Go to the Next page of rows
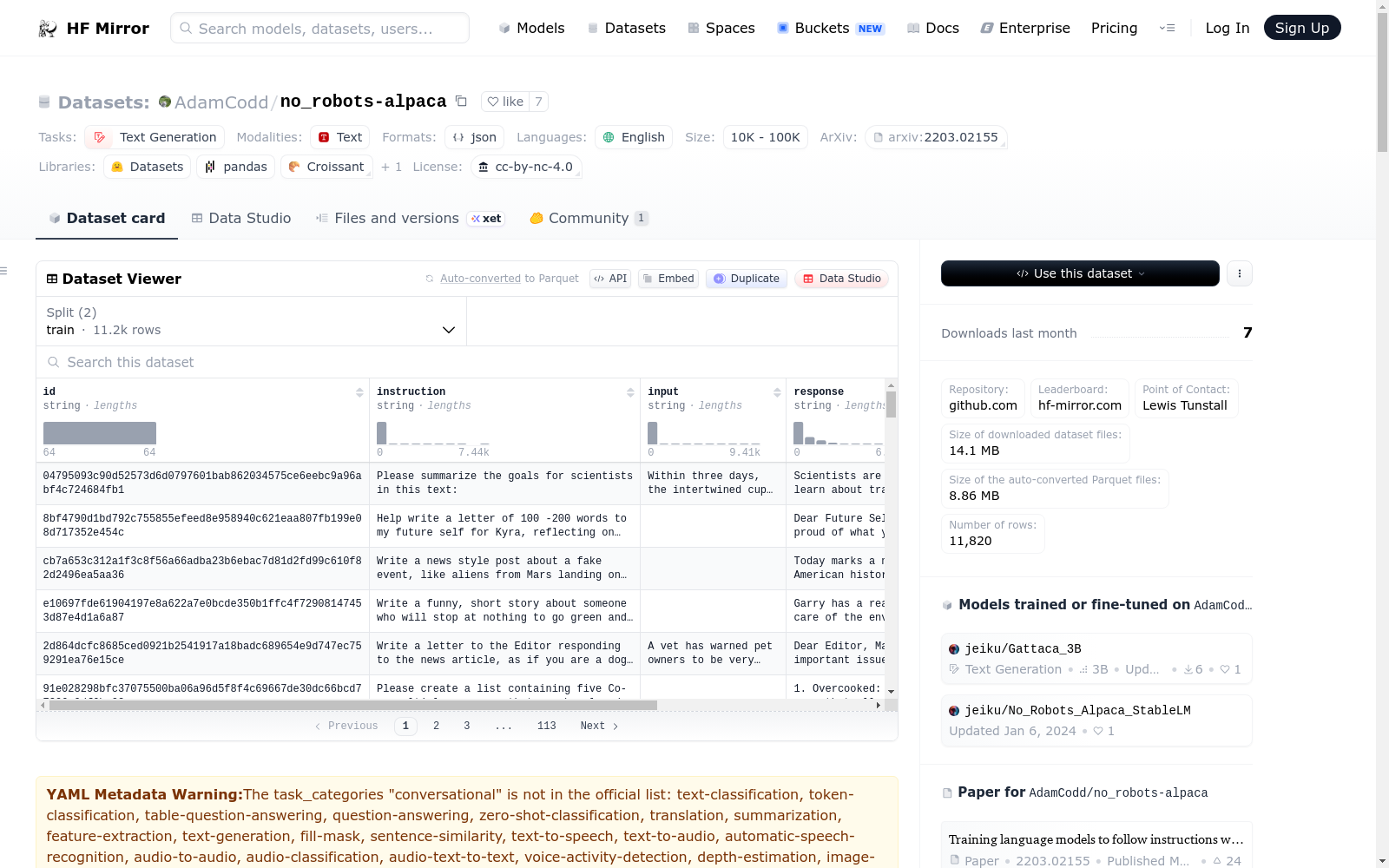 [x=599, y=726]
